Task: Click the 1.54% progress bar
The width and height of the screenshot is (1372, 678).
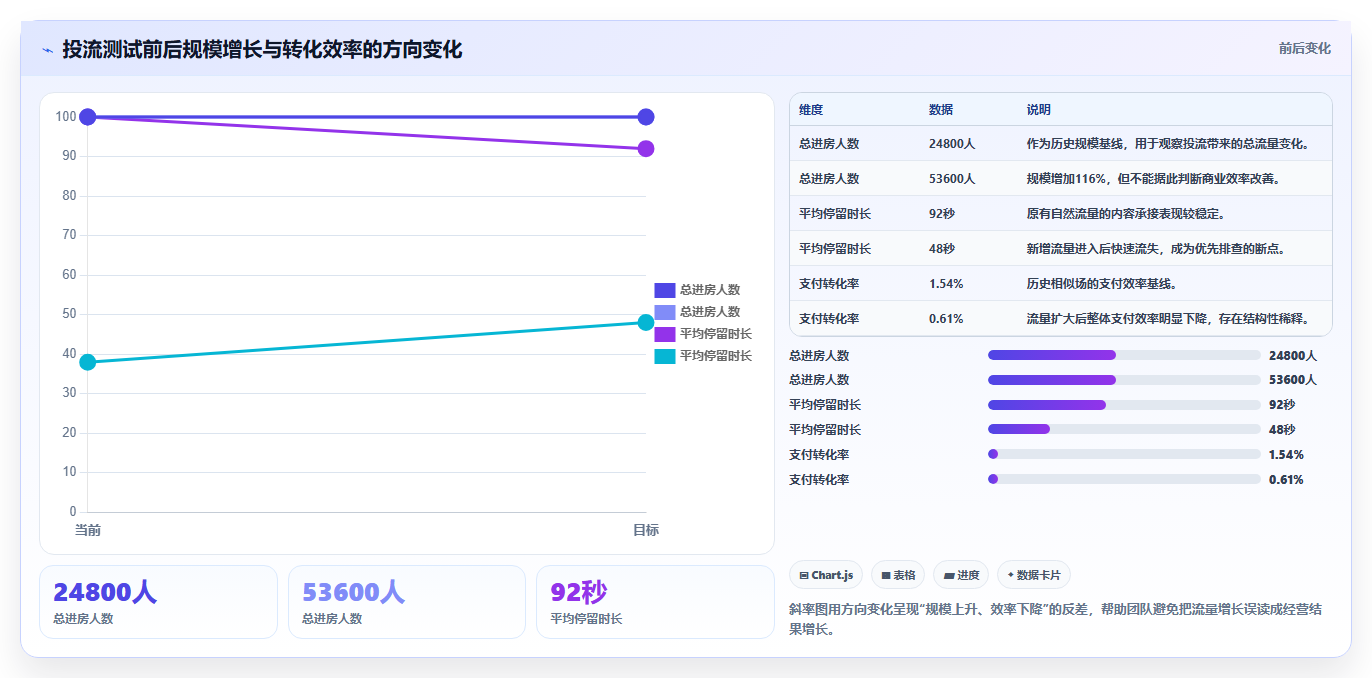Action: coord(1124,454)
